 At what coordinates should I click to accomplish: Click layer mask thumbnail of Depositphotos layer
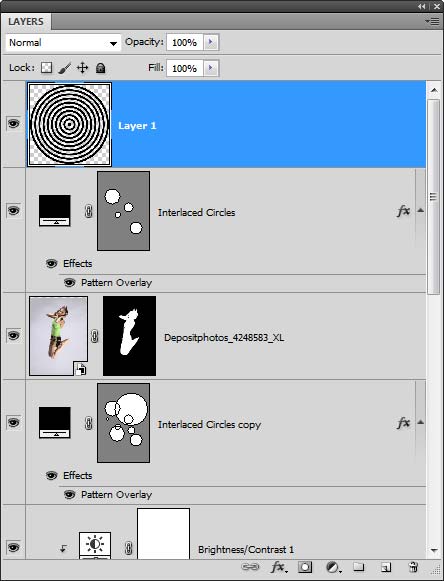click(x=129, y=336)
